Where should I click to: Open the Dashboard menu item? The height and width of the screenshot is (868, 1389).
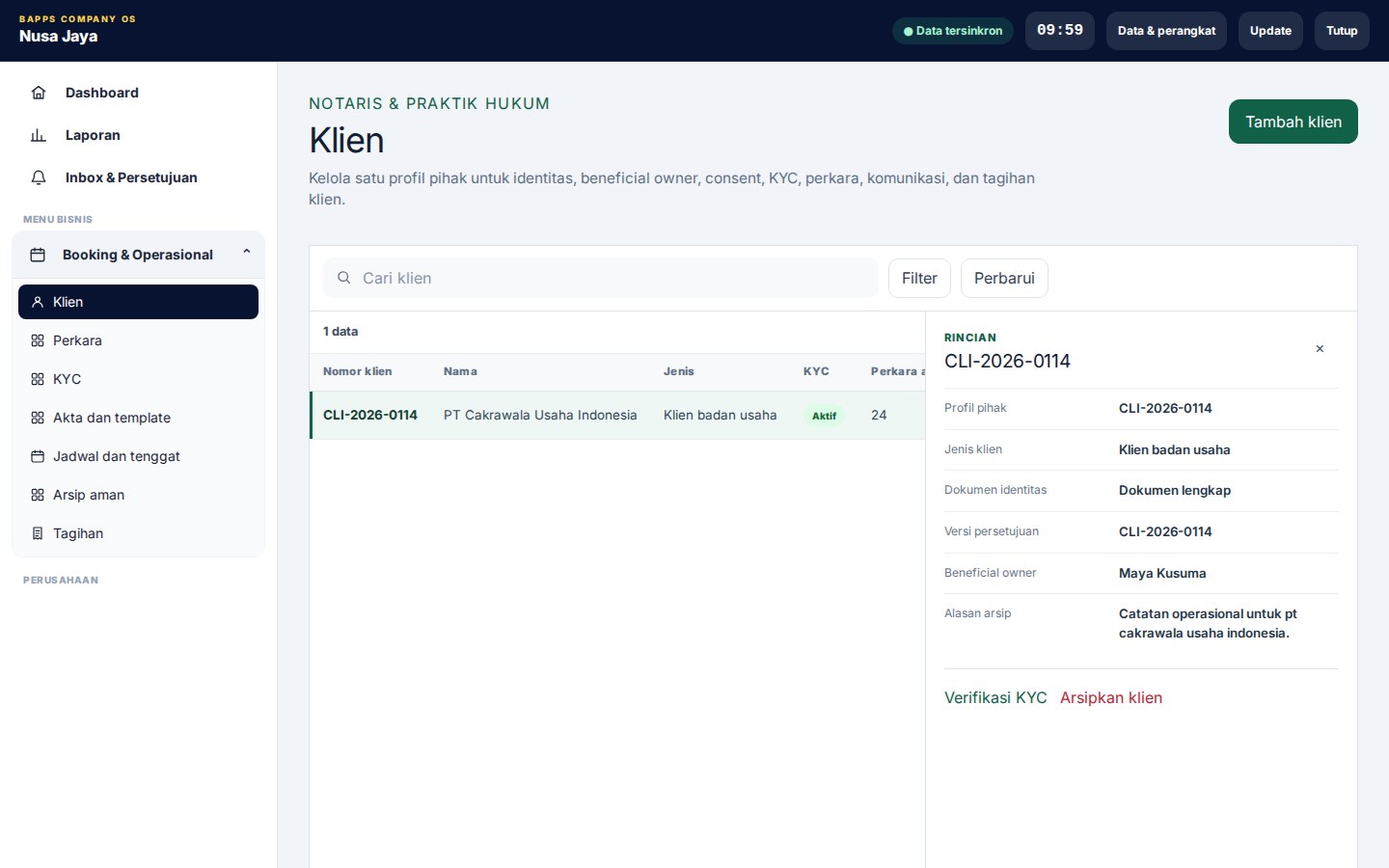coord(138,93)
